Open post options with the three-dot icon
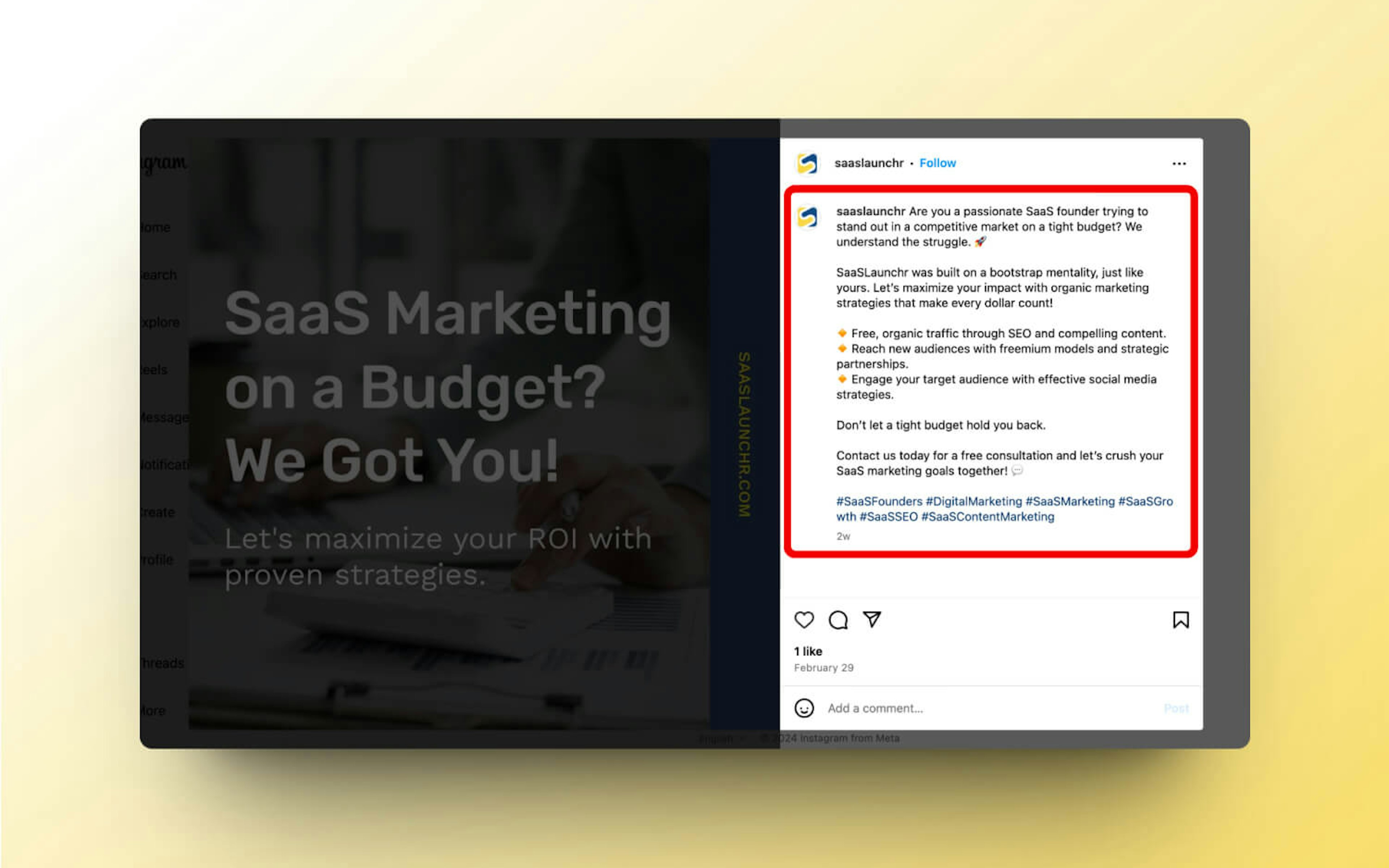The height and width of the screenshot is (868, 1389). [x=1179, y=163]
